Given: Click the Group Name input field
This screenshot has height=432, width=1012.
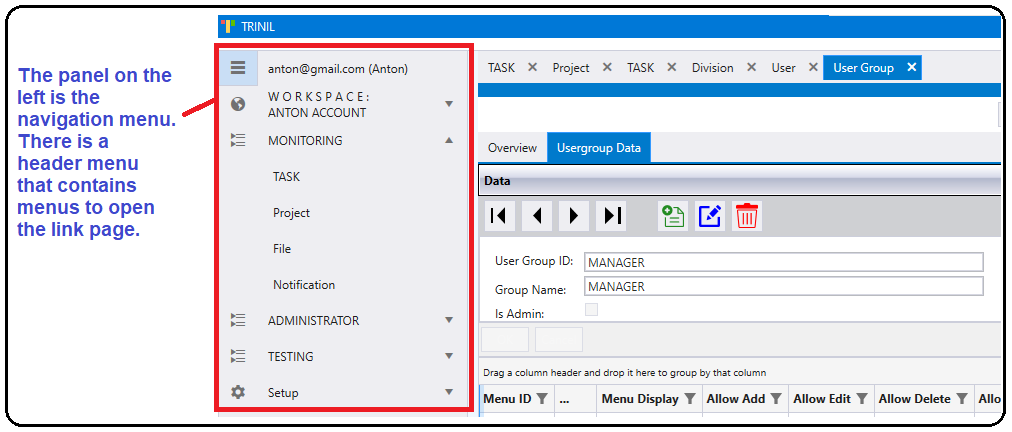Looking at the screenshot, I should (x=783, y=287).
